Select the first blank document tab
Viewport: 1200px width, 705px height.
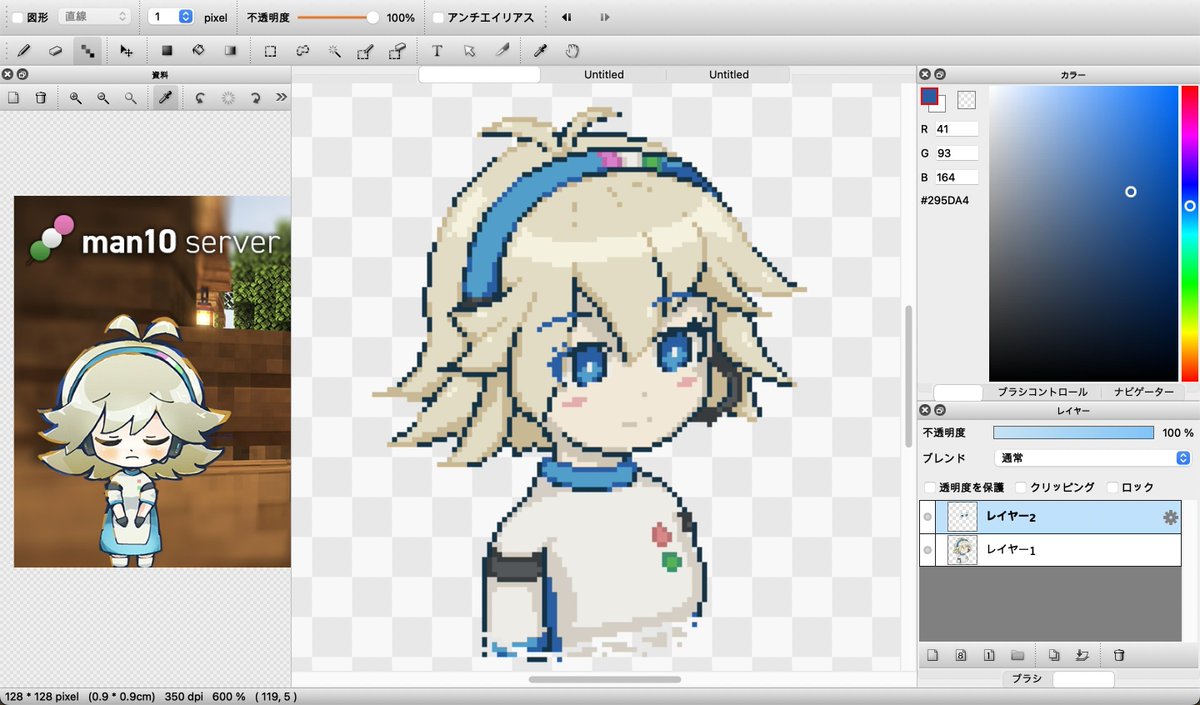point(479,74)
